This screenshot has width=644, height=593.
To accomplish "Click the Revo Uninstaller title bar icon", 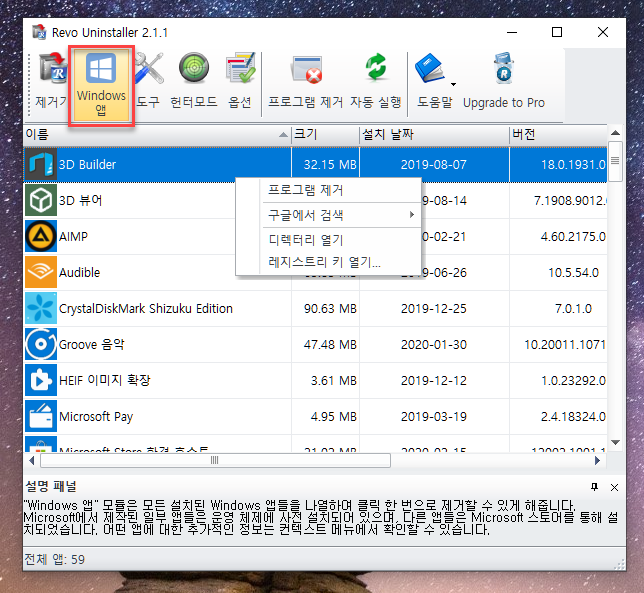I will (x=39, y=32).
